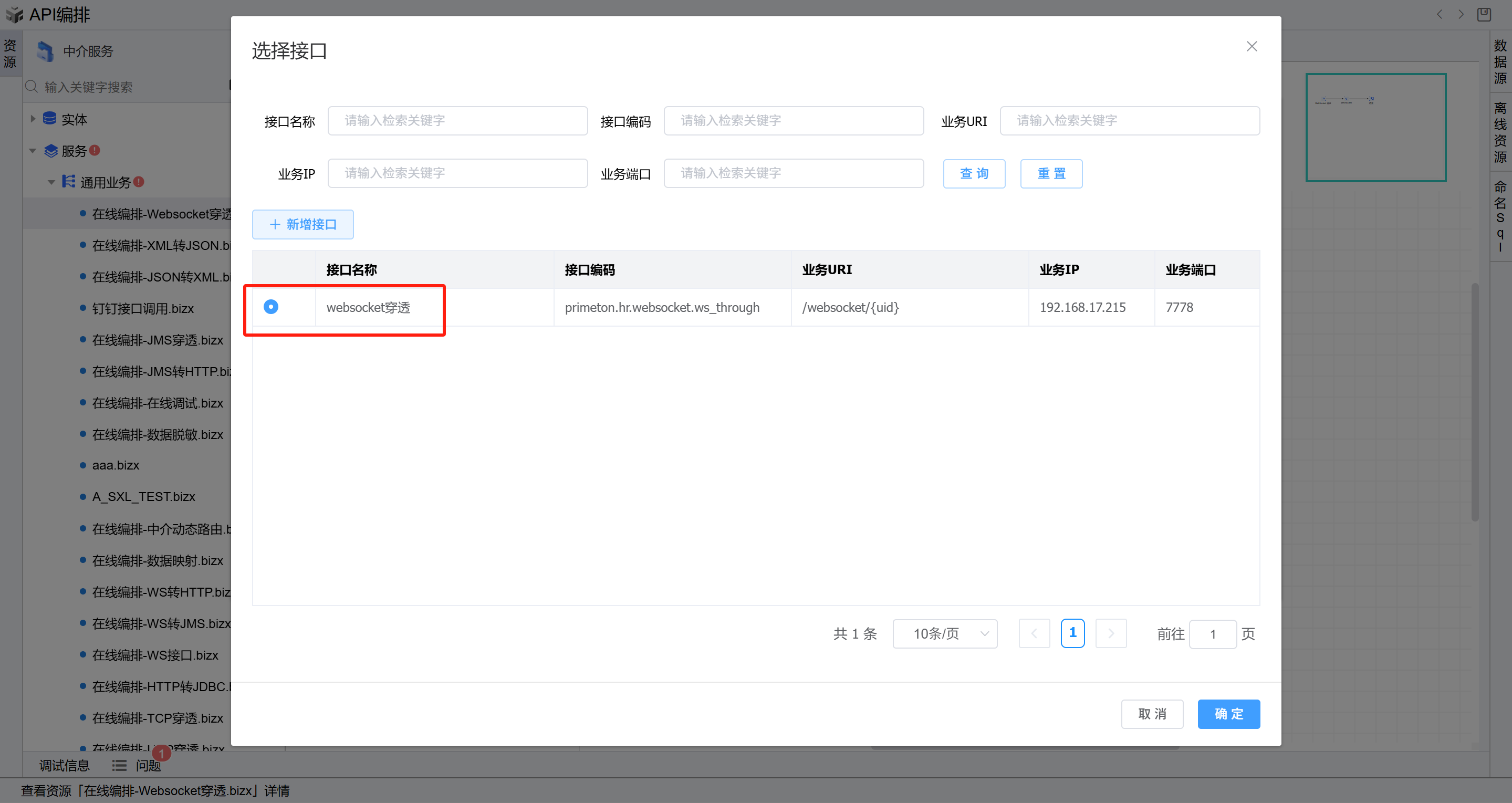Click the save icon at top right
Image resolution: width=1512 pixels, height=803 pixels.
[x=1484, y=14]
